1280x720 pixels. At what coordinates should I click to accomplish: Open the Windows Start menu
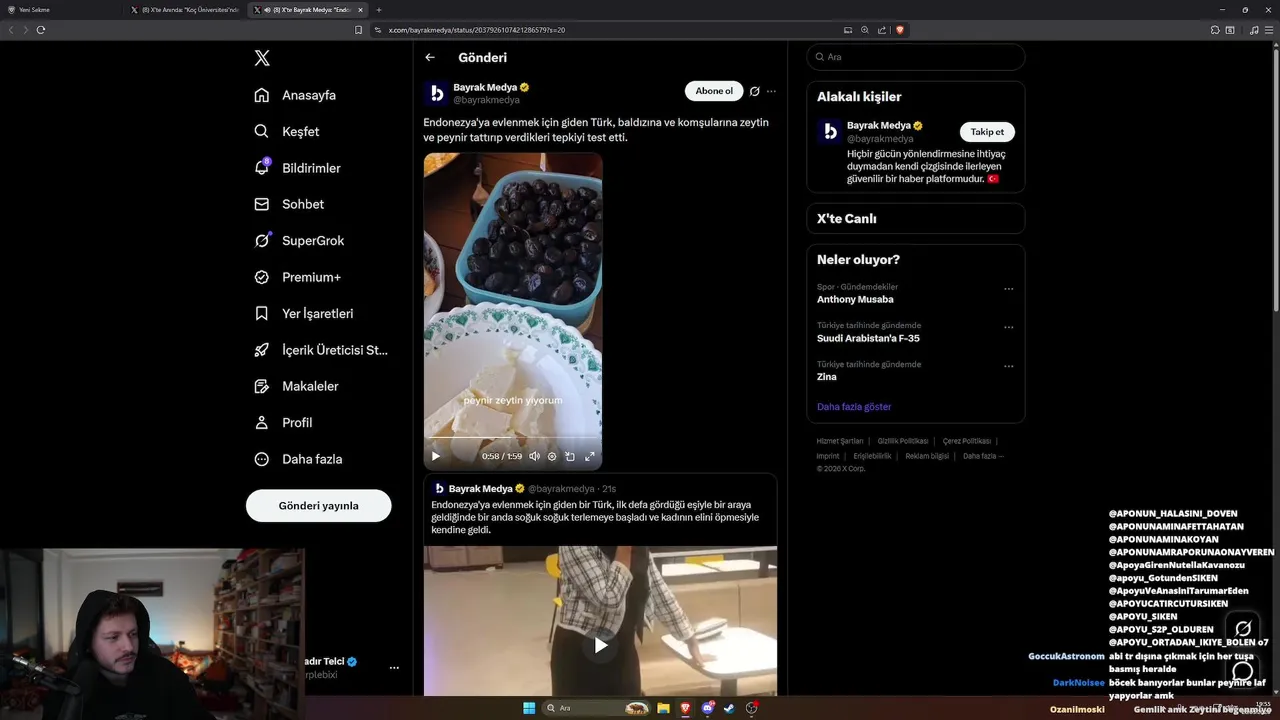(x=529, y=708)
